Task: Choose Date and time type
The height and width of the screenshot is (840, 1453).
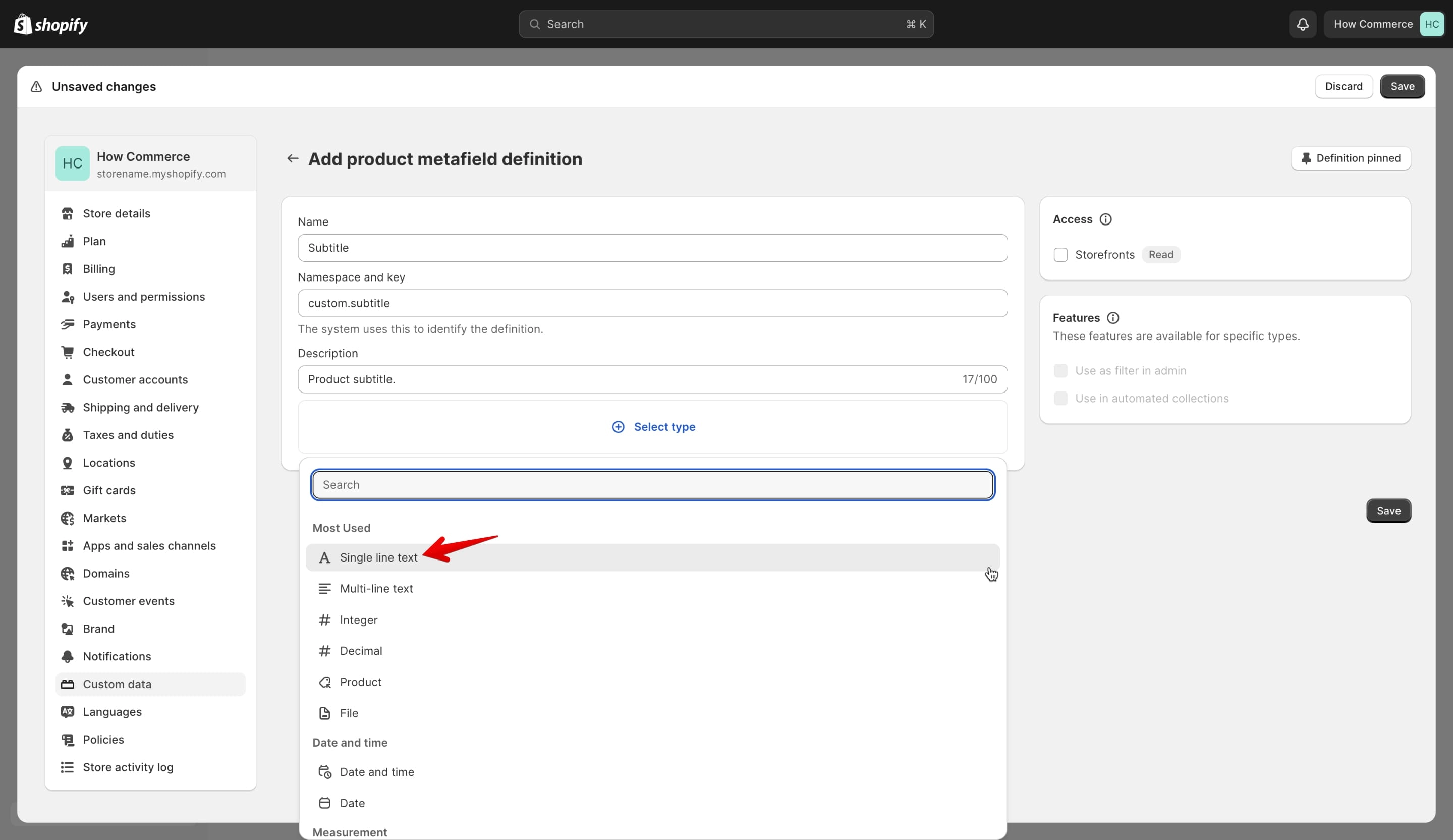Action: pyautogui.click(x=652, y=772)
